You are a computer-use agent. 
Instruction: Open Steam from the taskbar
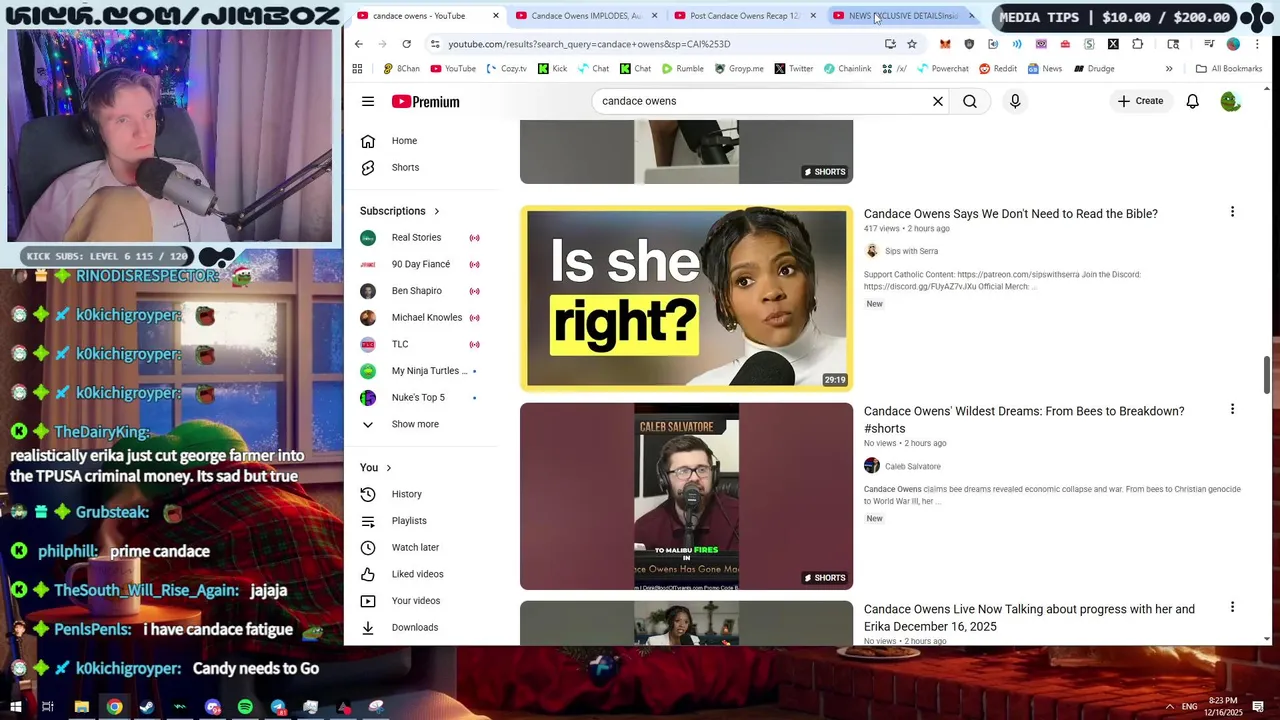(x=147, y=707)
